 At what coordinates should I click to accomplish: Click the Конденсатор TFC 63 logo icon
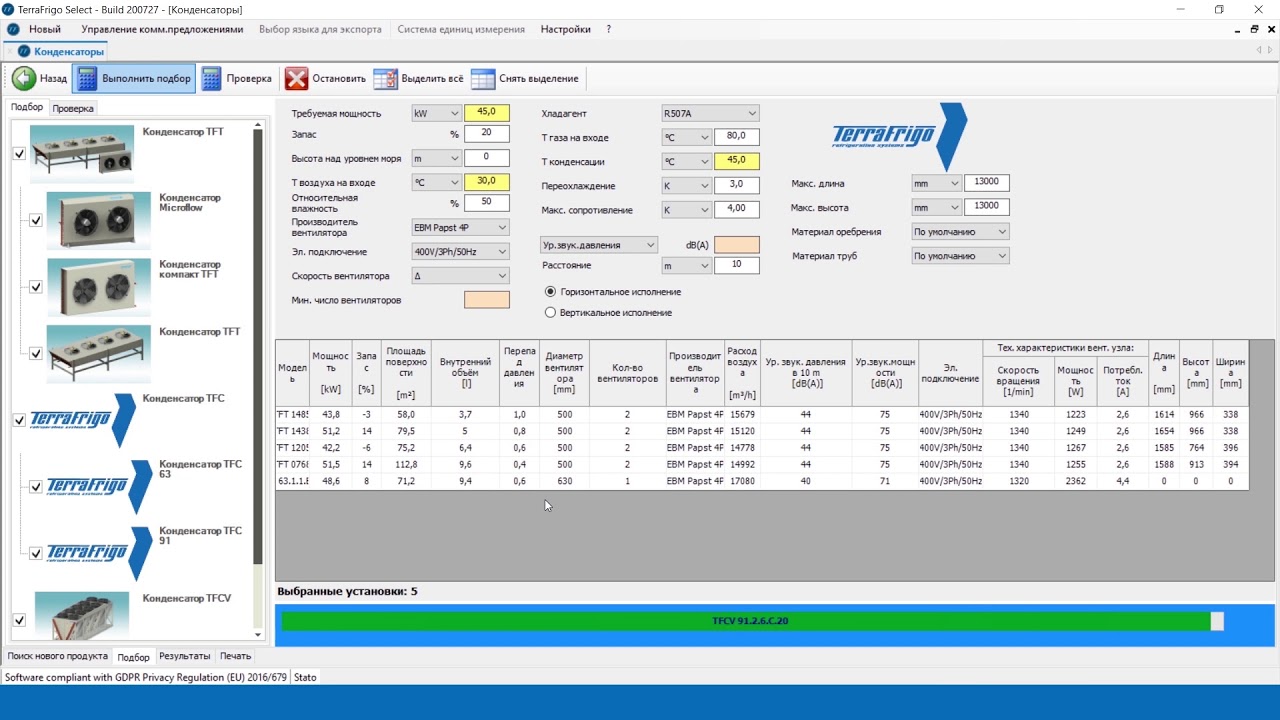coord(98,487)
